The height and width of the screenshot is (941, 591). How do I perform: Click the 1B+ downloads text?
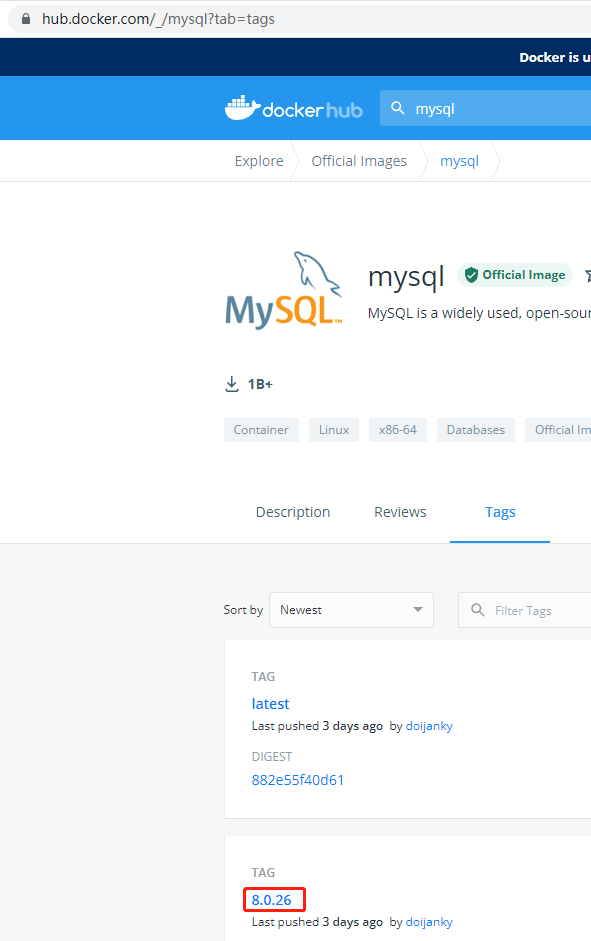pos(260,384)
